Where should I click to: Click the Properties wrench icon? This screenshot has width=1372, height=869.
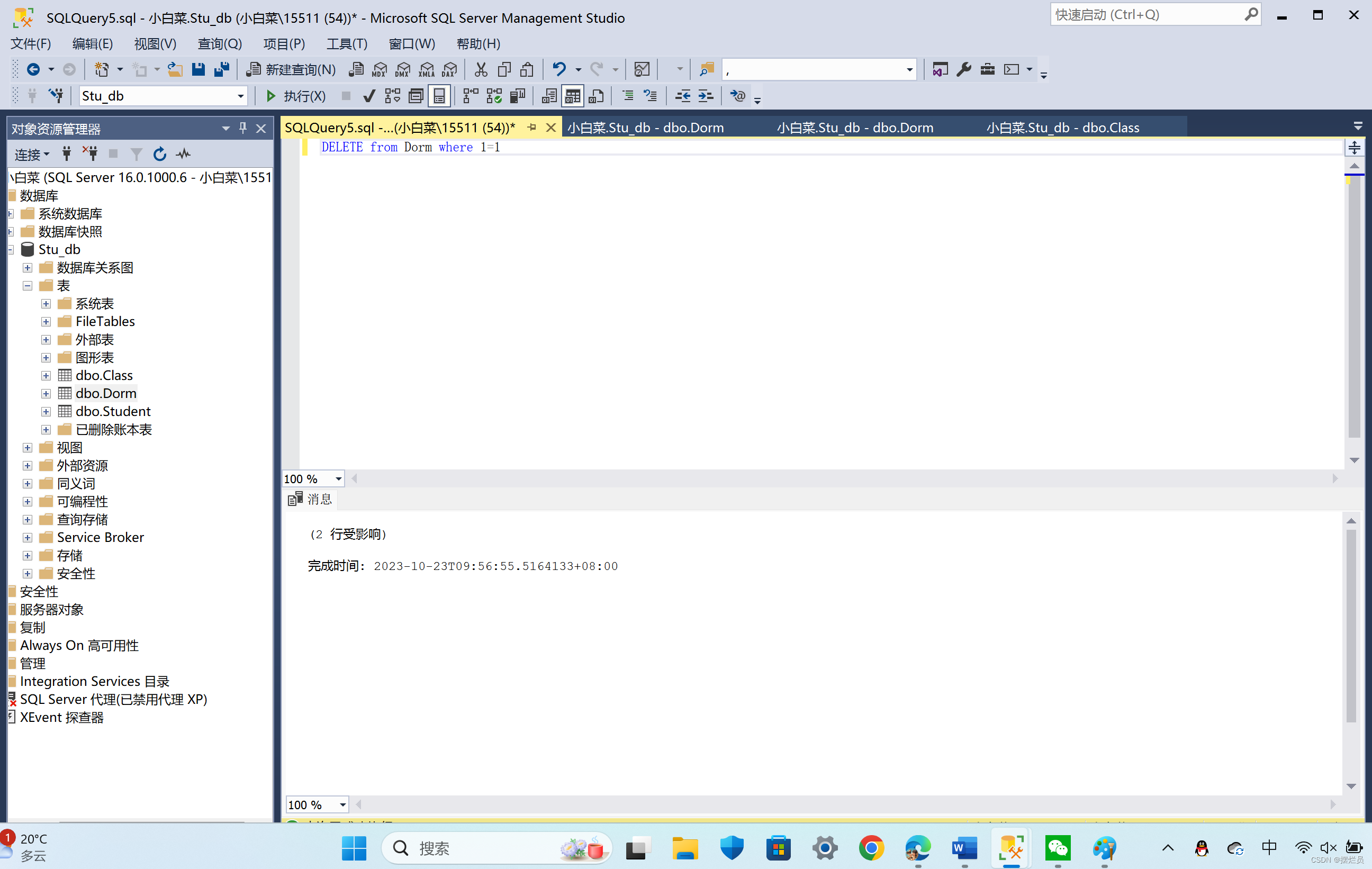tap(963, 69)
